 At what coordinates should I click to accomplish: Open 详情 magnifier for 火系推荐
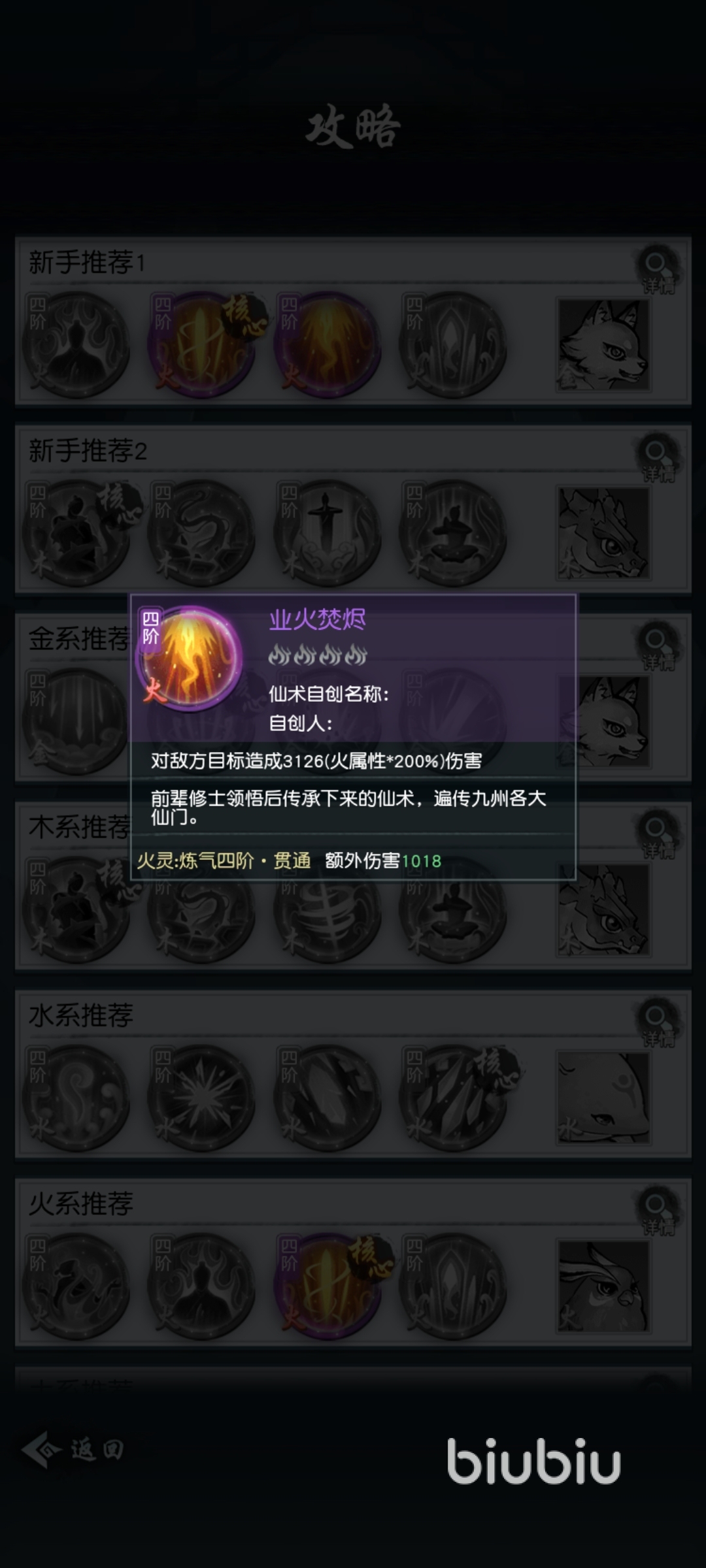[658, 1210]
